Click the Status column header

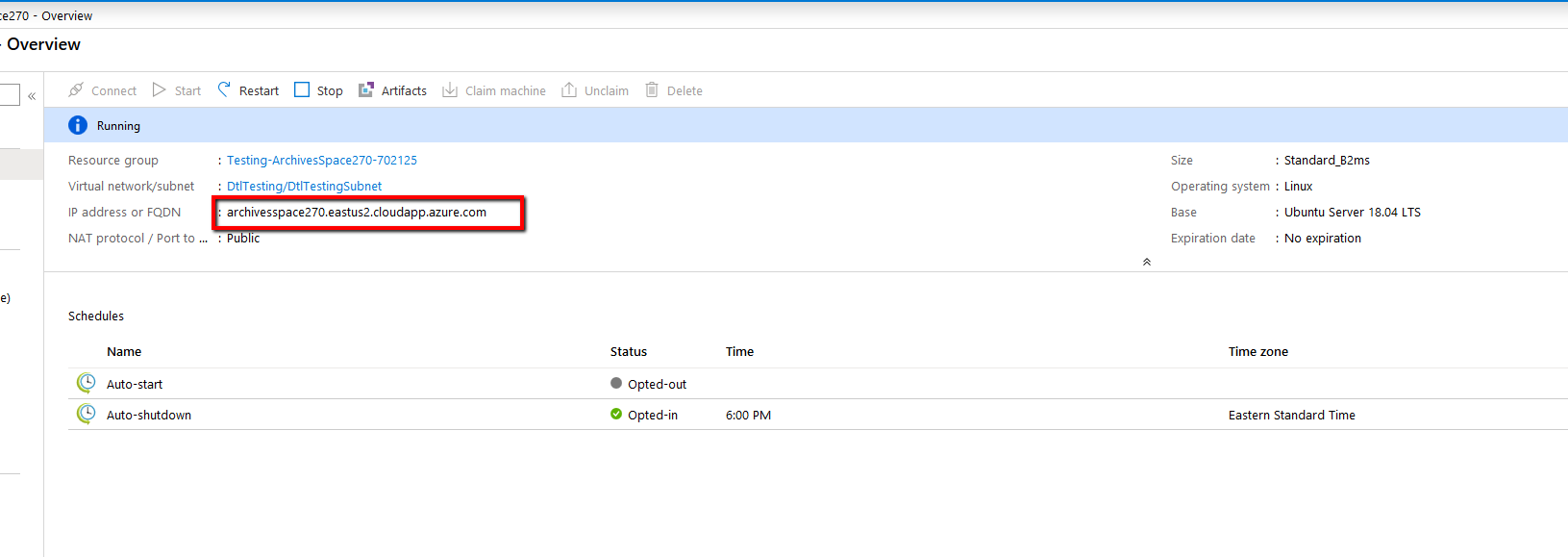click(x=629, y=351)
